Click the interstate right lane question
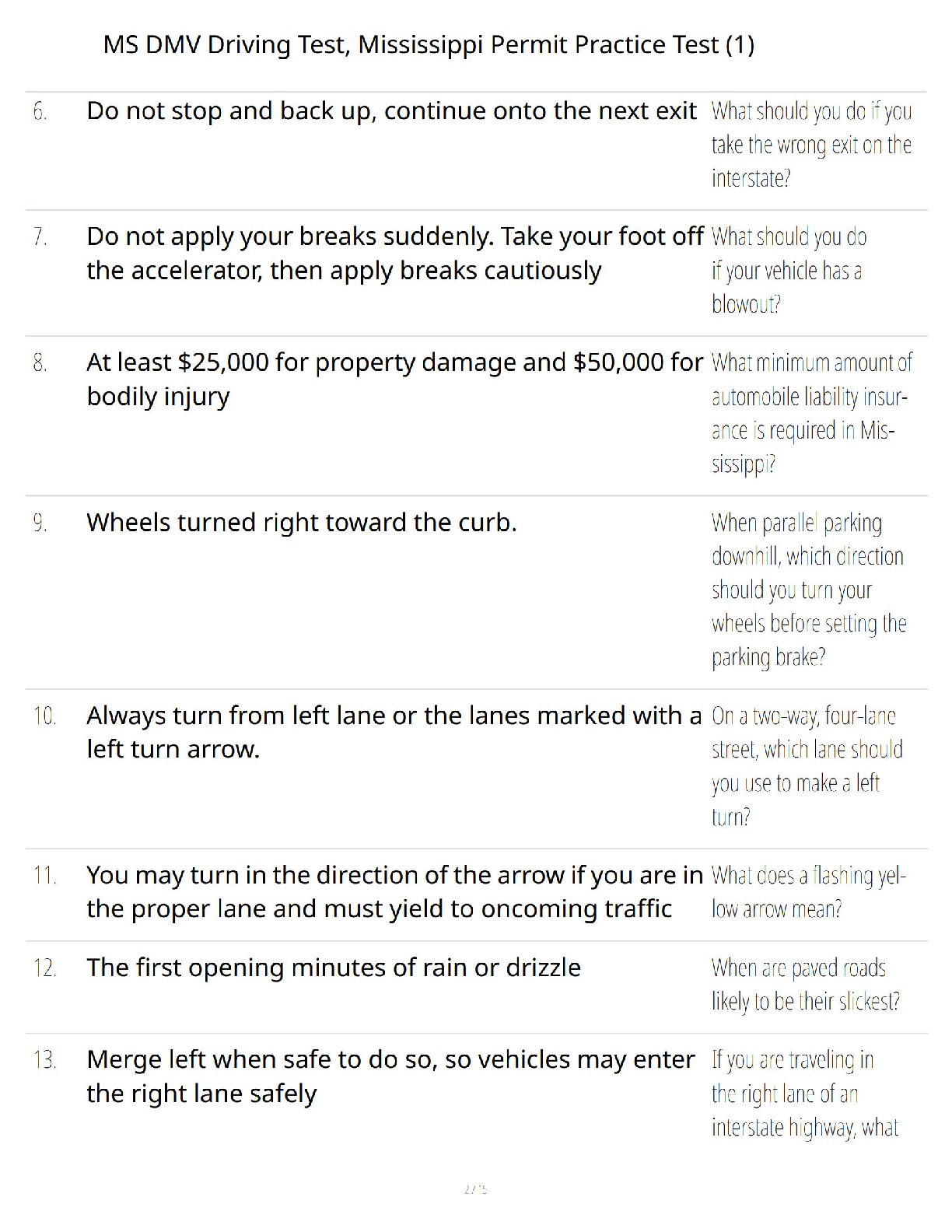Image resolution: width=952 pixels, height=1232 pixels. point(804,1094)
